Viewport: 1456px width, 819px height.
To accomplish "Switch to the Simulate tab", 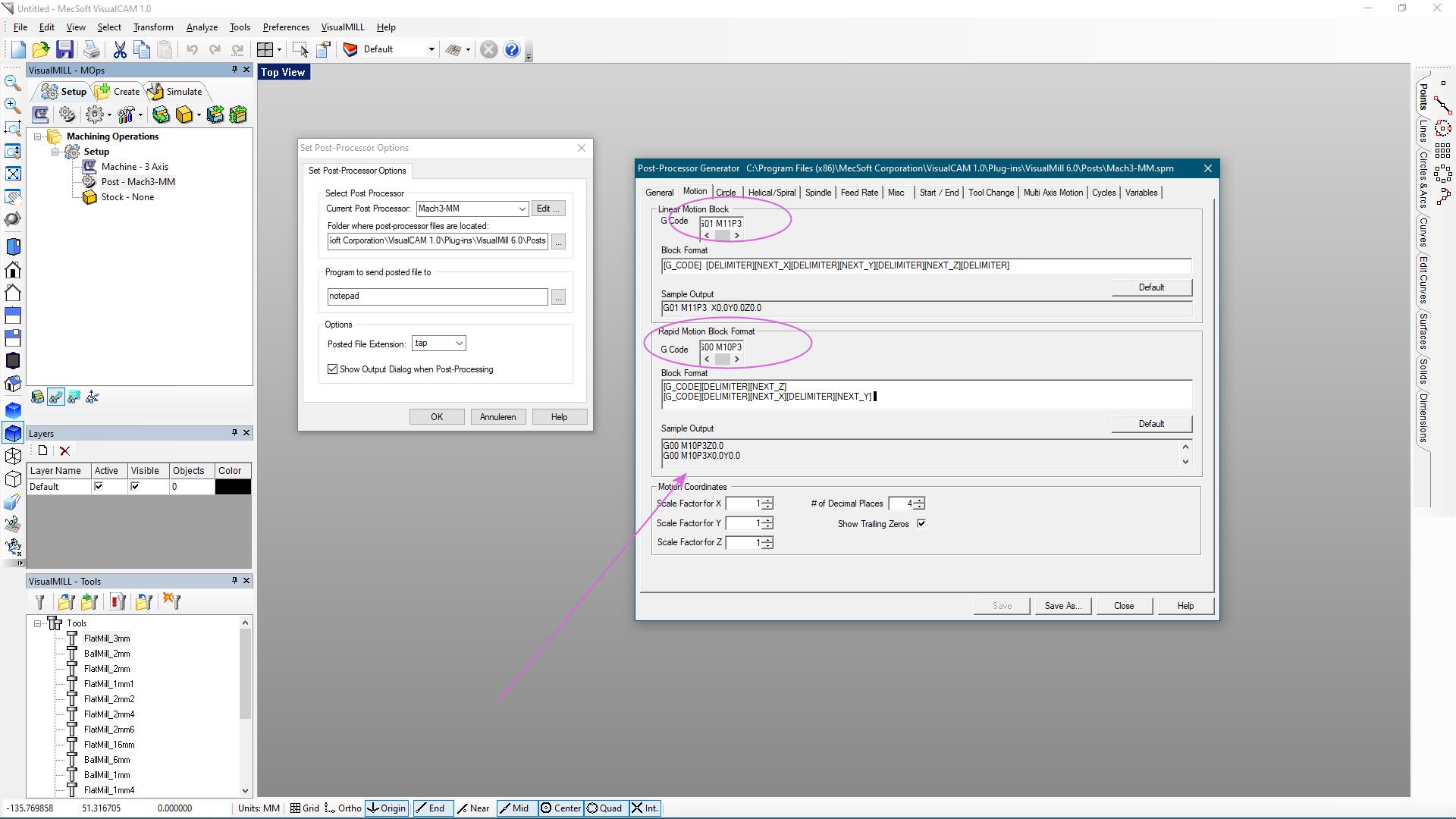I will pyautogui.click(x=176, y=92).
